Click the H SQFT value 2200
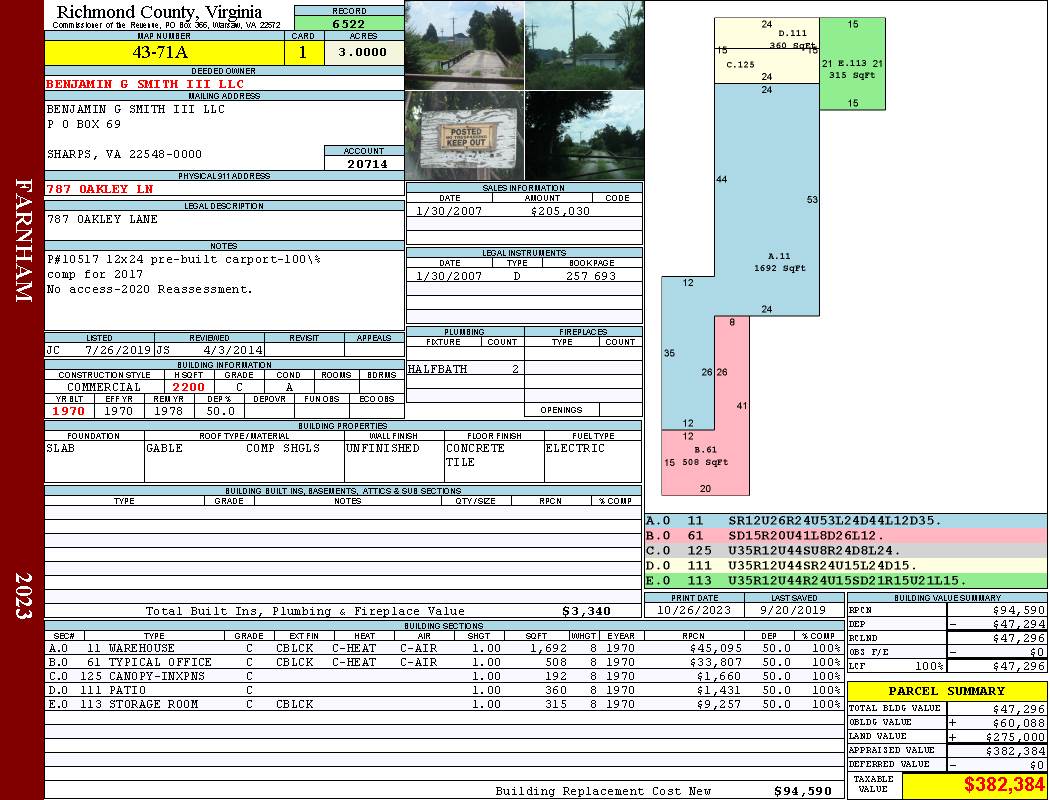The width and height of the screenshot is (1050, 800). tap(188, 387)
